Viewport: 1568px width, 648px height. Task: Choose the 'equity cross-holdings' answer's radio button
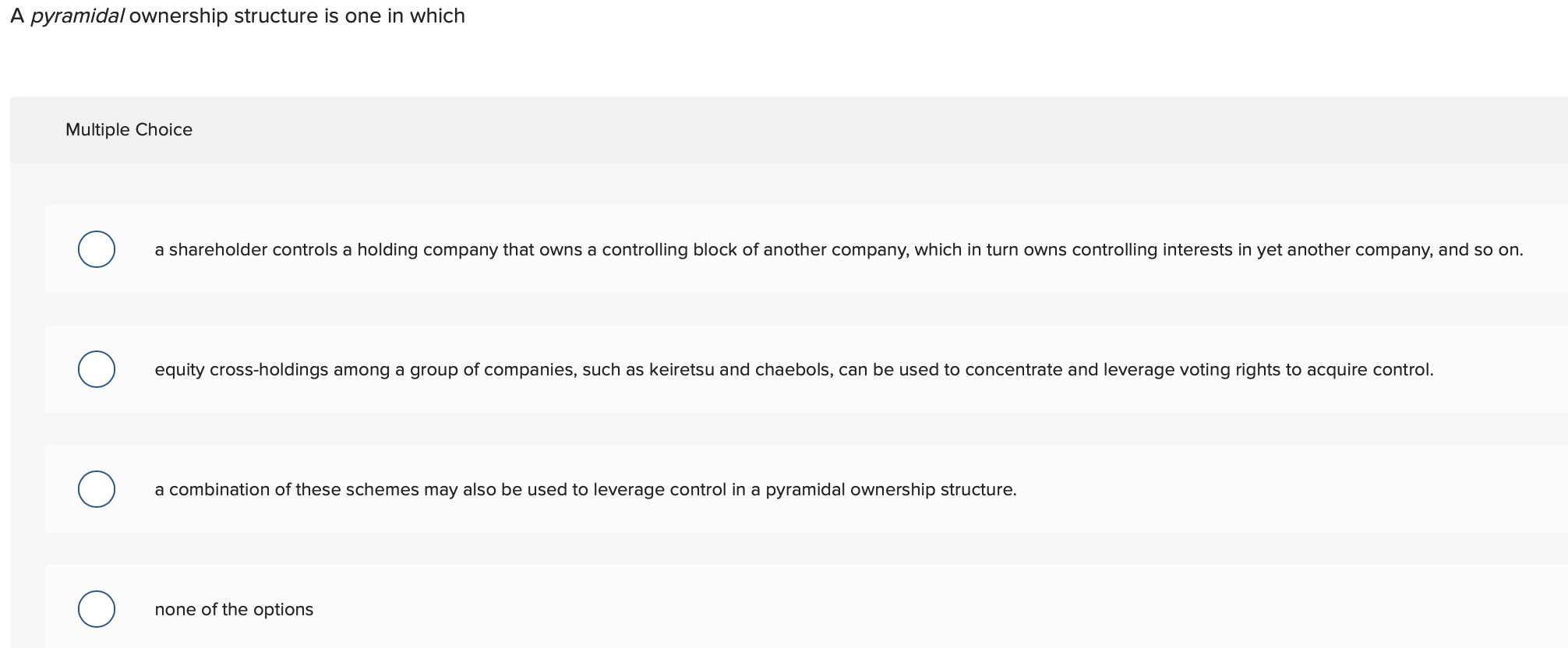(x=96, y=370)
